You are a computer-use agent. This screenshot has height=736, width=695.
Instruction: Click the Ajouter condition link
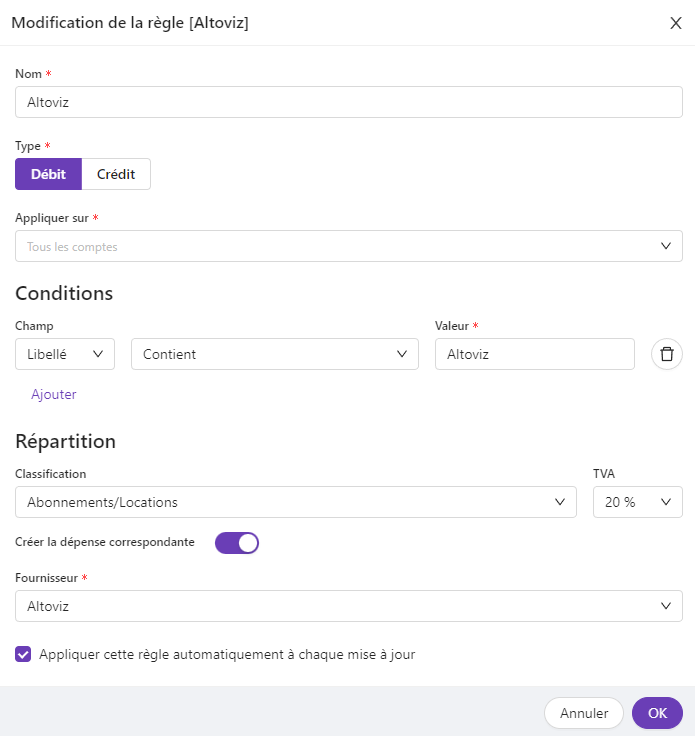[54, 394]
